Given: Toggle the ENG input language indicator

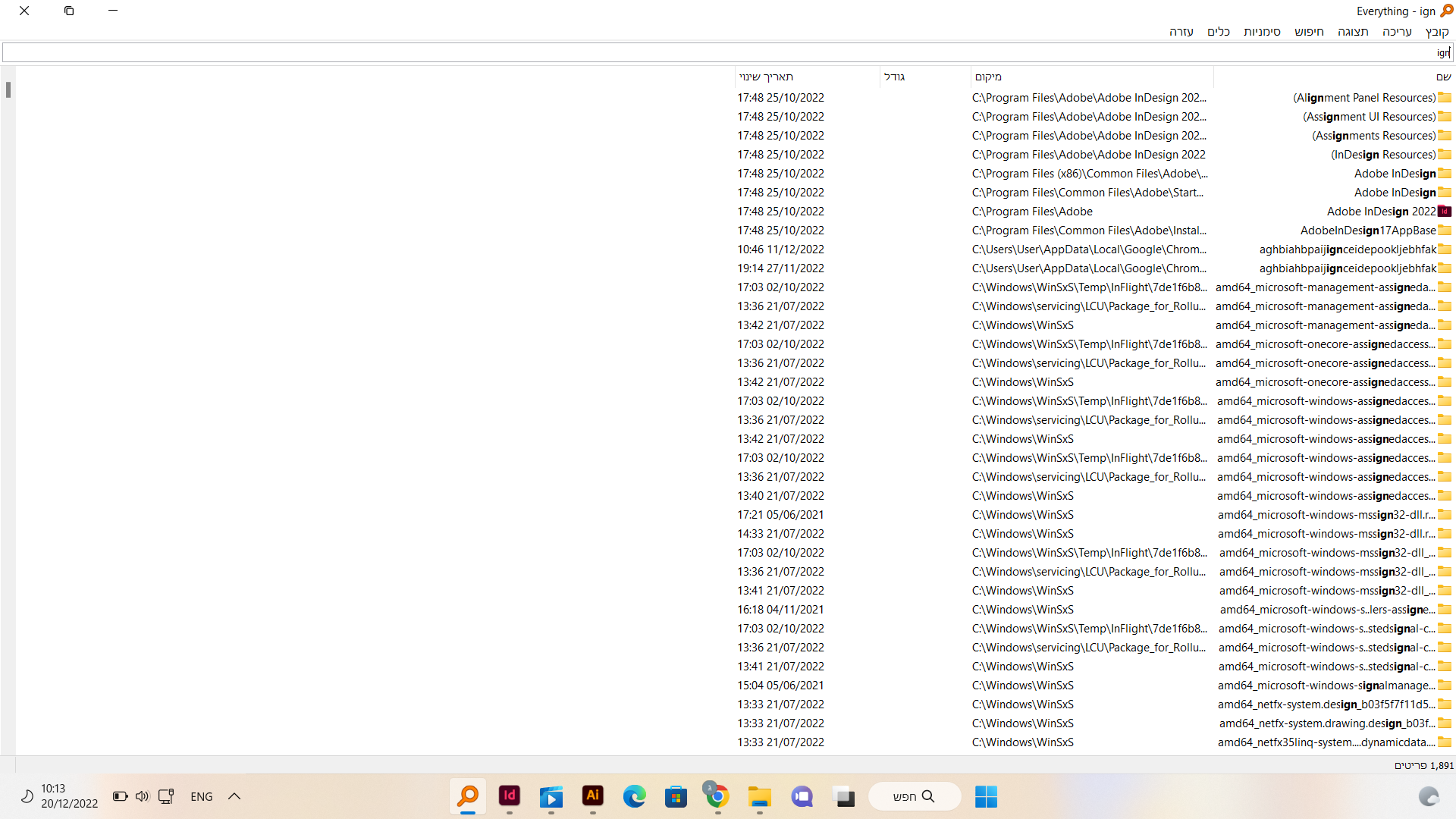Looking at the screenshot, I should [x=201, y=796].
